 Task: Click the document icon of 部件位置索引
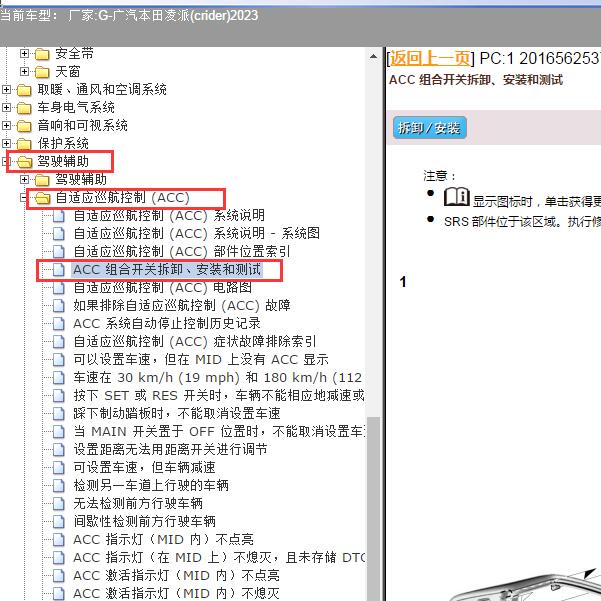[59, 252]
